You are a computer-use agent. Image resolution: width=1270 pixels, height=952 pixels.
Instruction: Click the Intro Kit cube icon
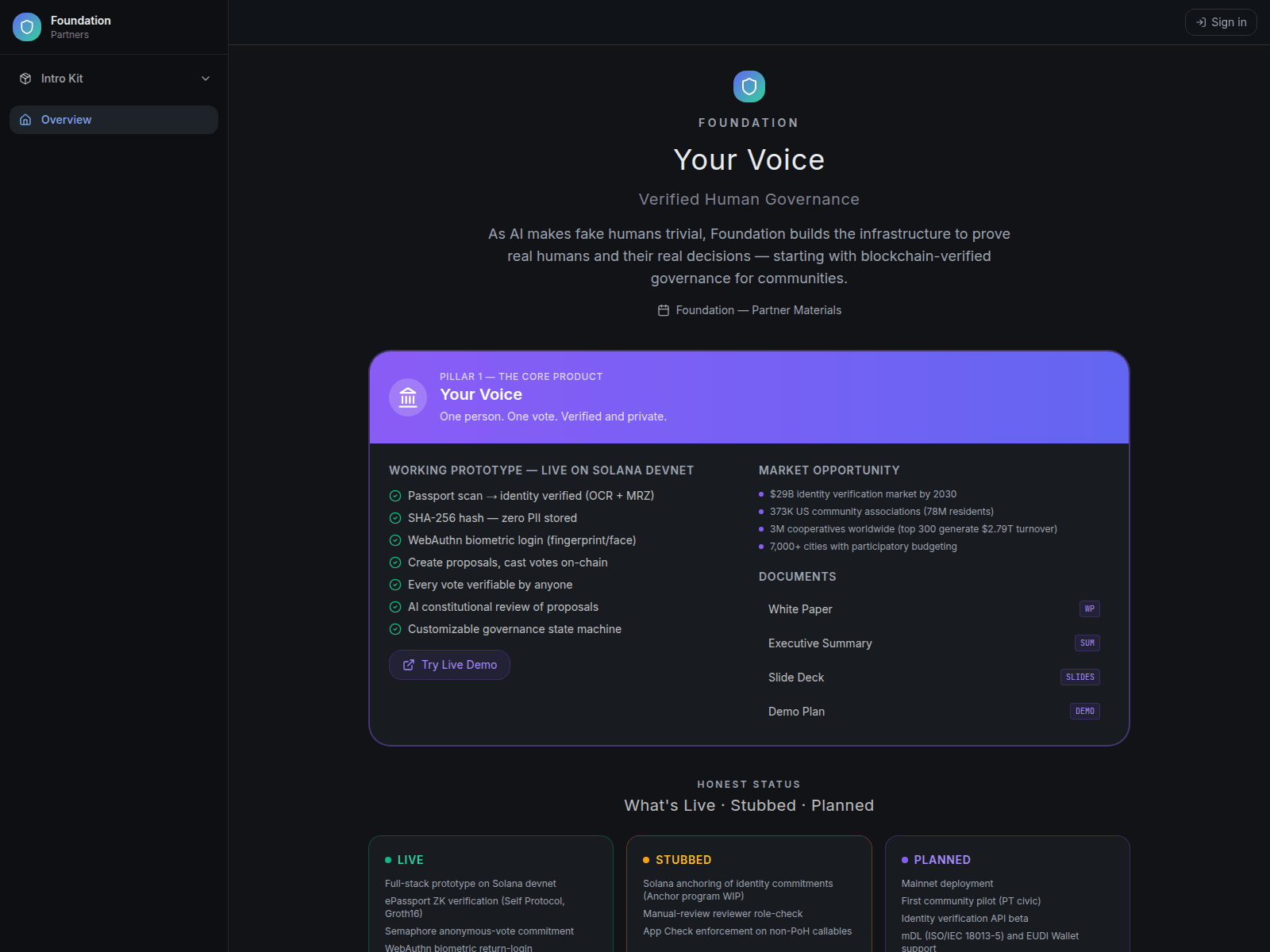point(25,79)
